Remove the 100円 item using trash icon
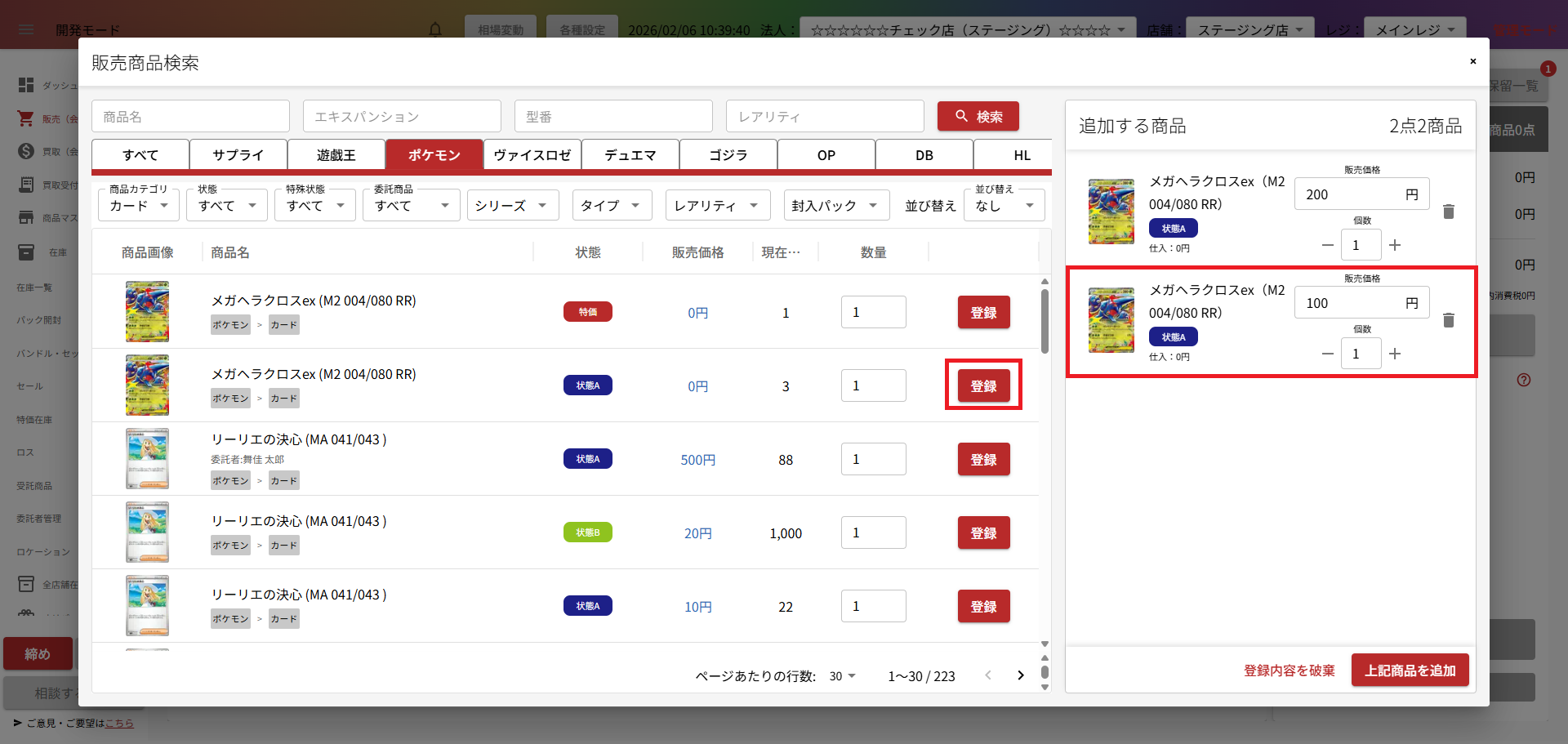 tap(1448, 320)
